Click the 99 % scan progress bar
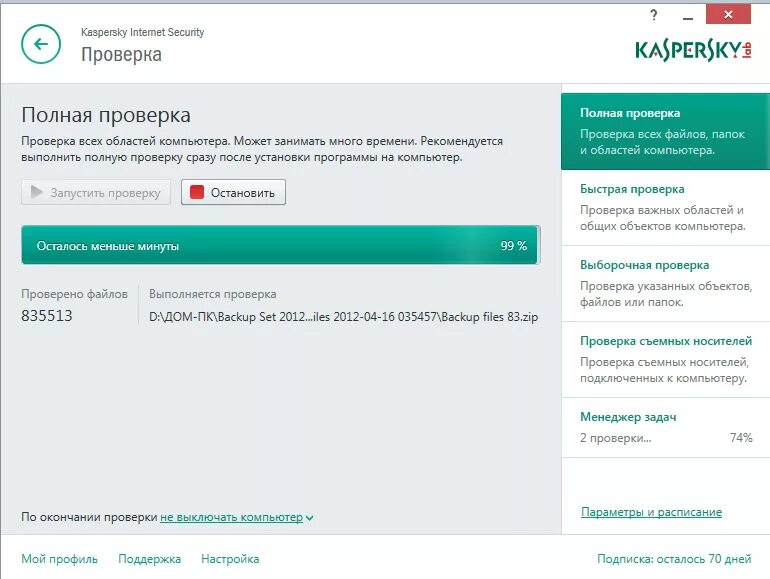 (281, 245)
